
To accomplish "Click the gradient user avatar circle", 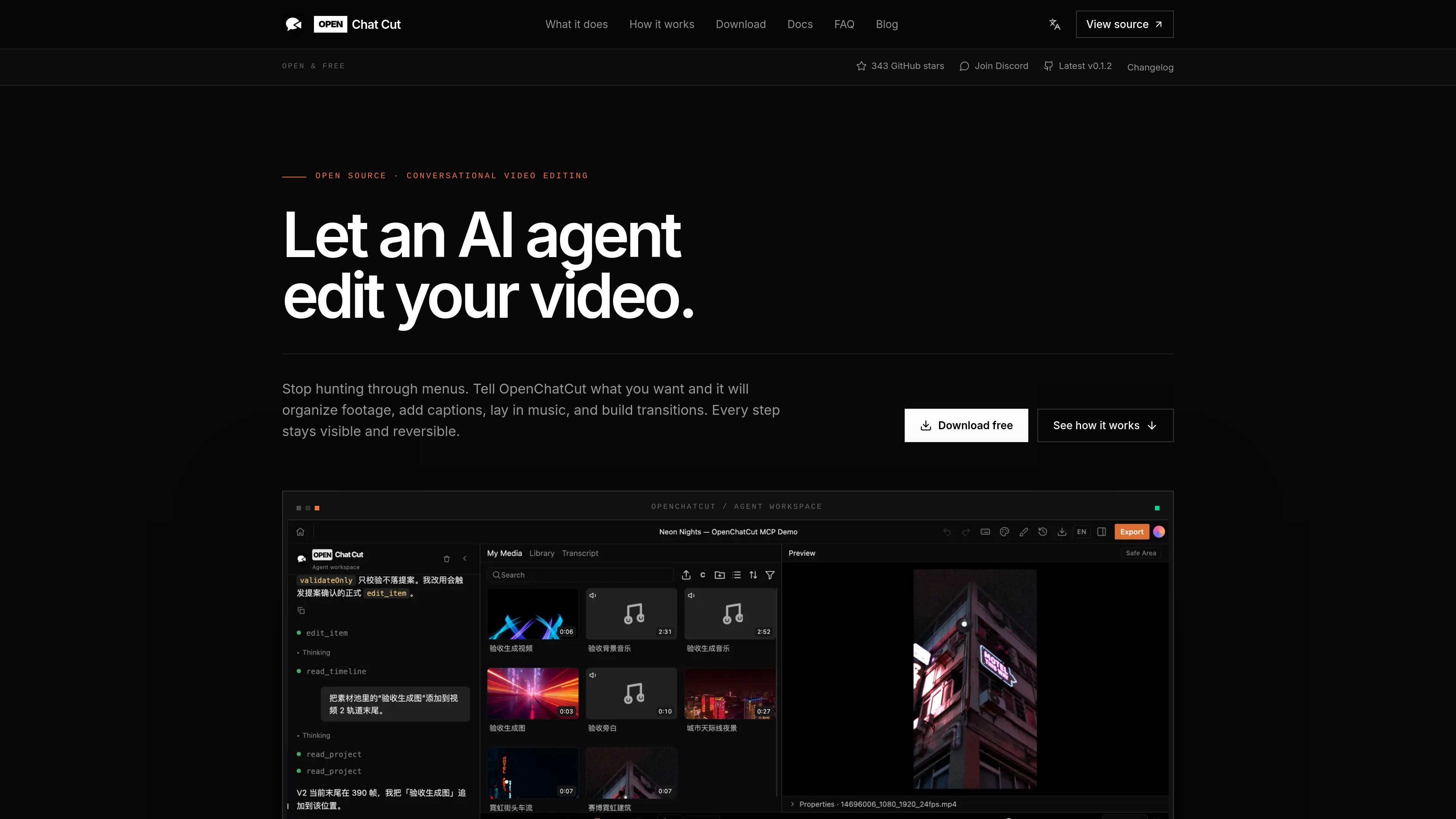I will (1159, 532).
